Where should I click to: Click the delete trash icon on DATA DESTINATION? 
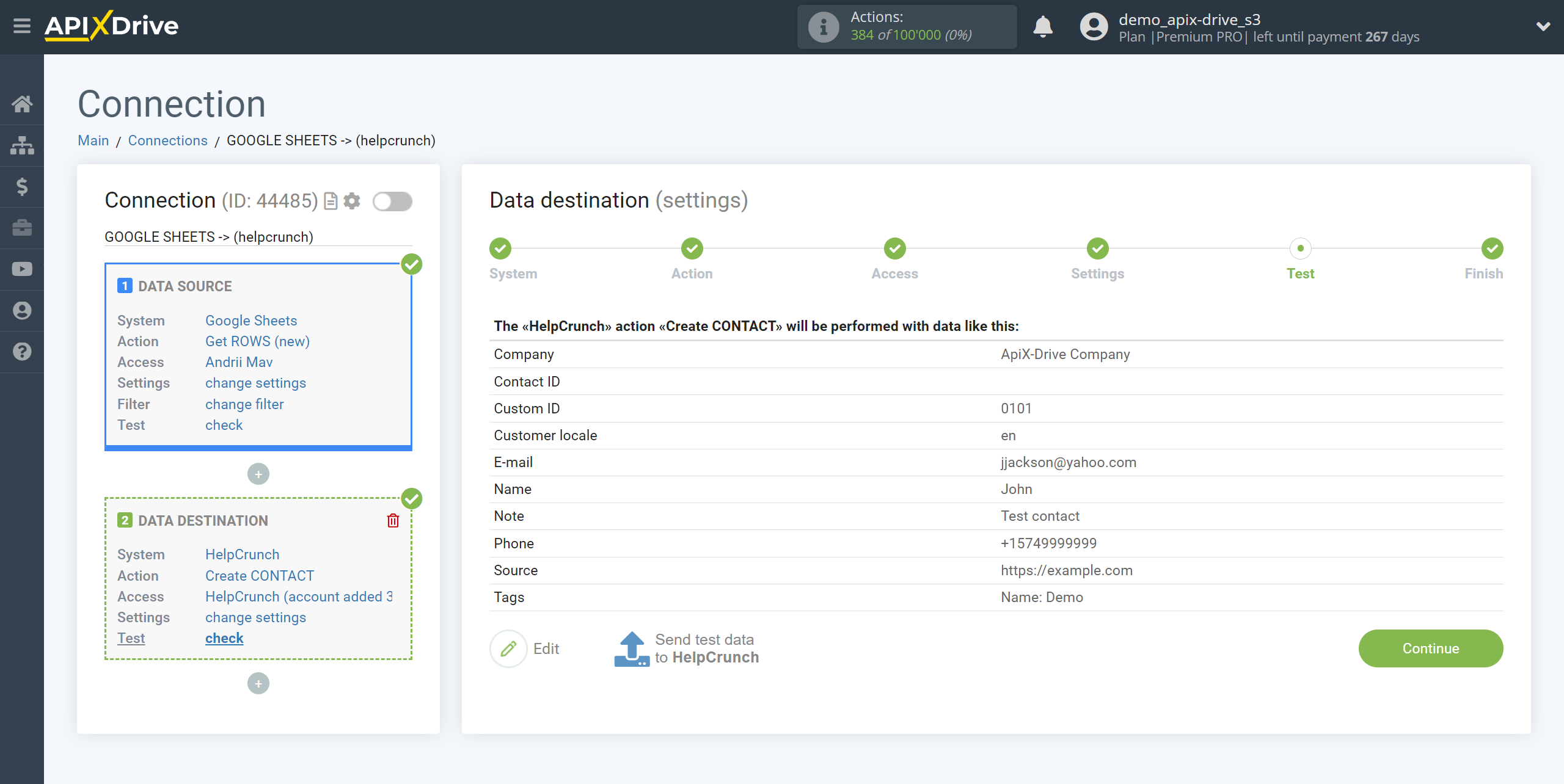click(394, 521)
